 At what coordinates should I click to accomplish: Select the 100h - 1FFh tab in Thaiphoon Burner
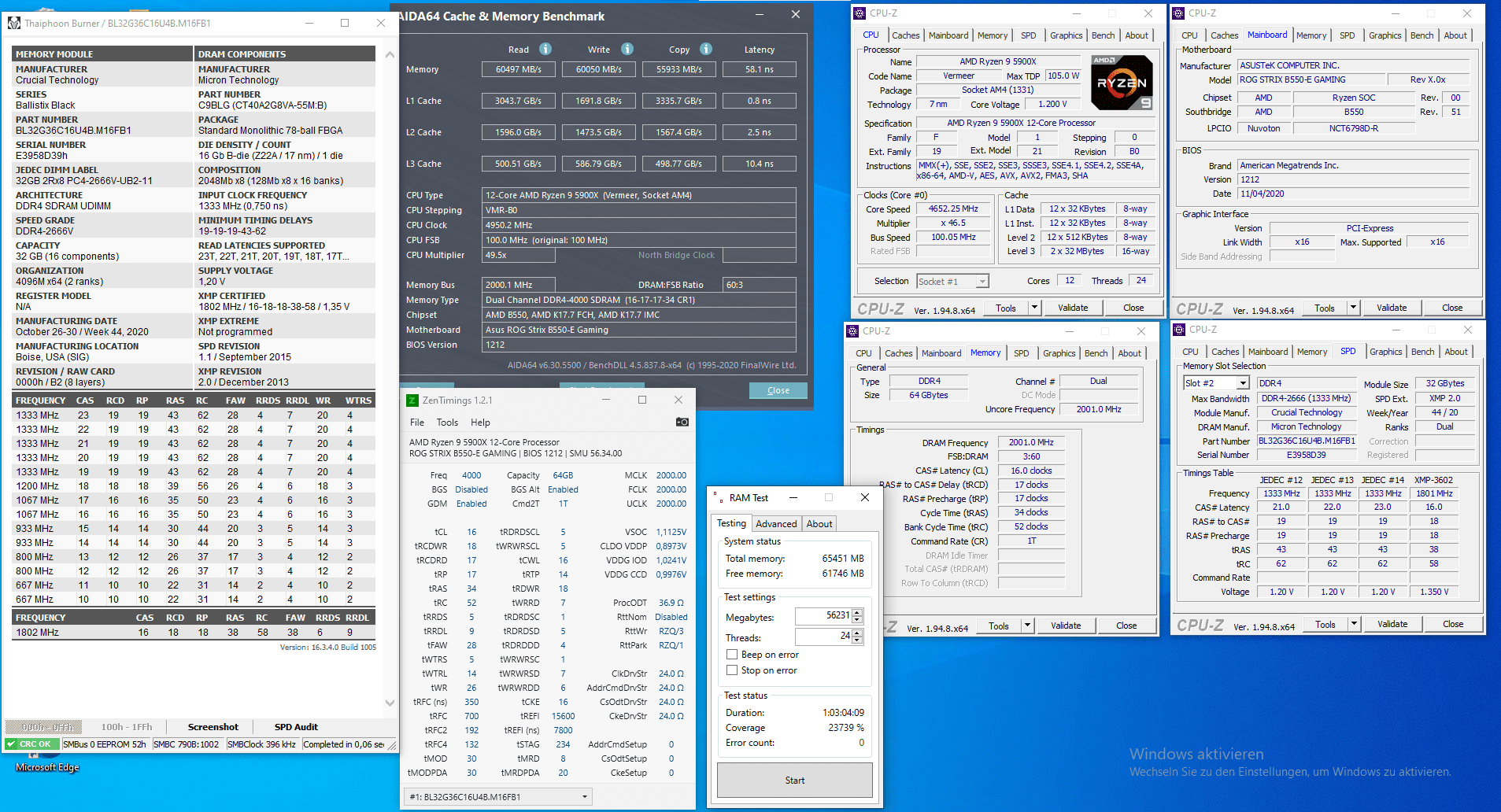point(127,727)
